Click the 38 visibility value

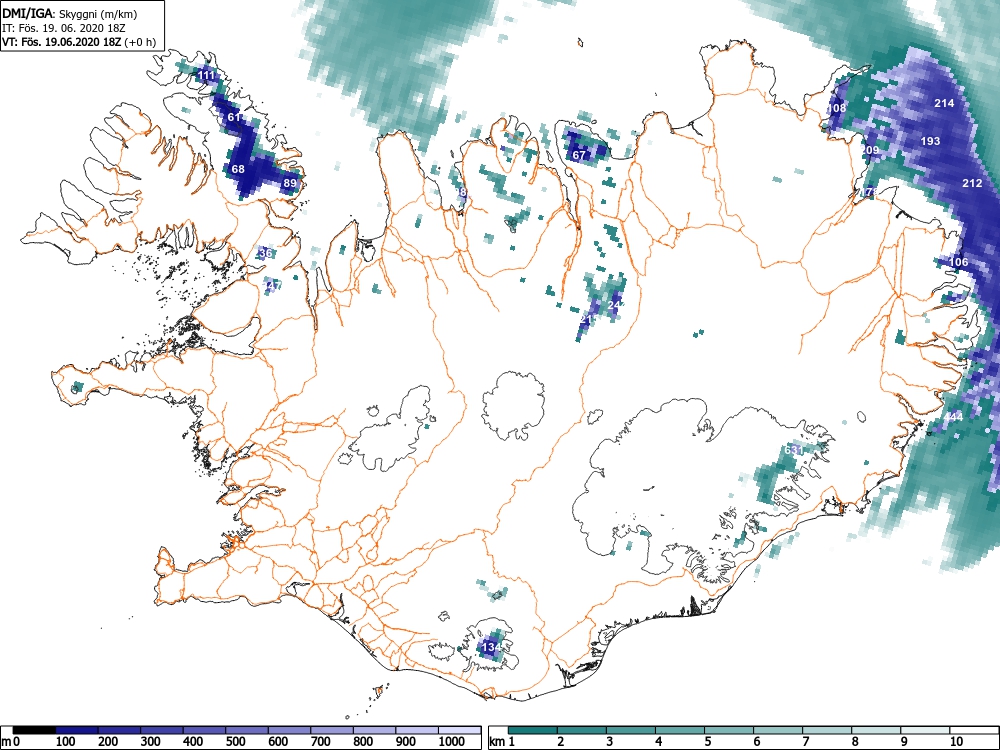pos(460,192)
